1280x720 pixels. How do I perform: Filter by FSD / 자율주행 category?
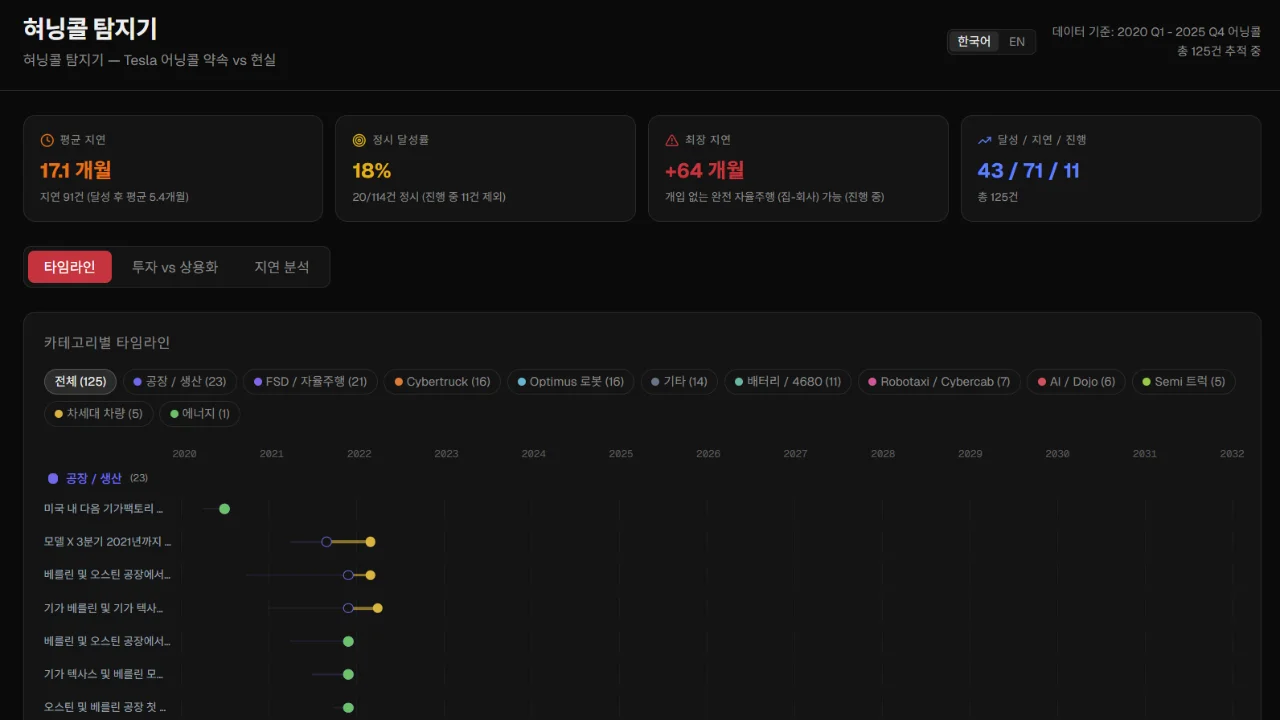[310, 382]
